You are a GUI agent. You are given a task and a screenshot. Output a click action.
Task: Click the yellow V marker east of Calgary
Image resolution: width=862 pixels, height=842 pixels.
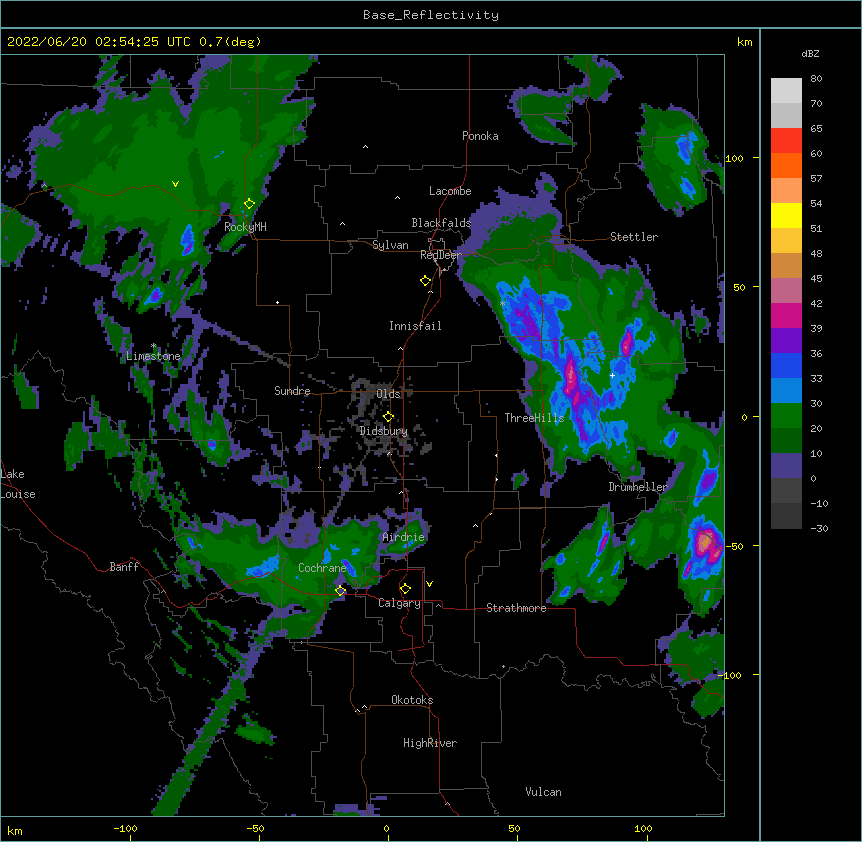click(x=429, y=584)
